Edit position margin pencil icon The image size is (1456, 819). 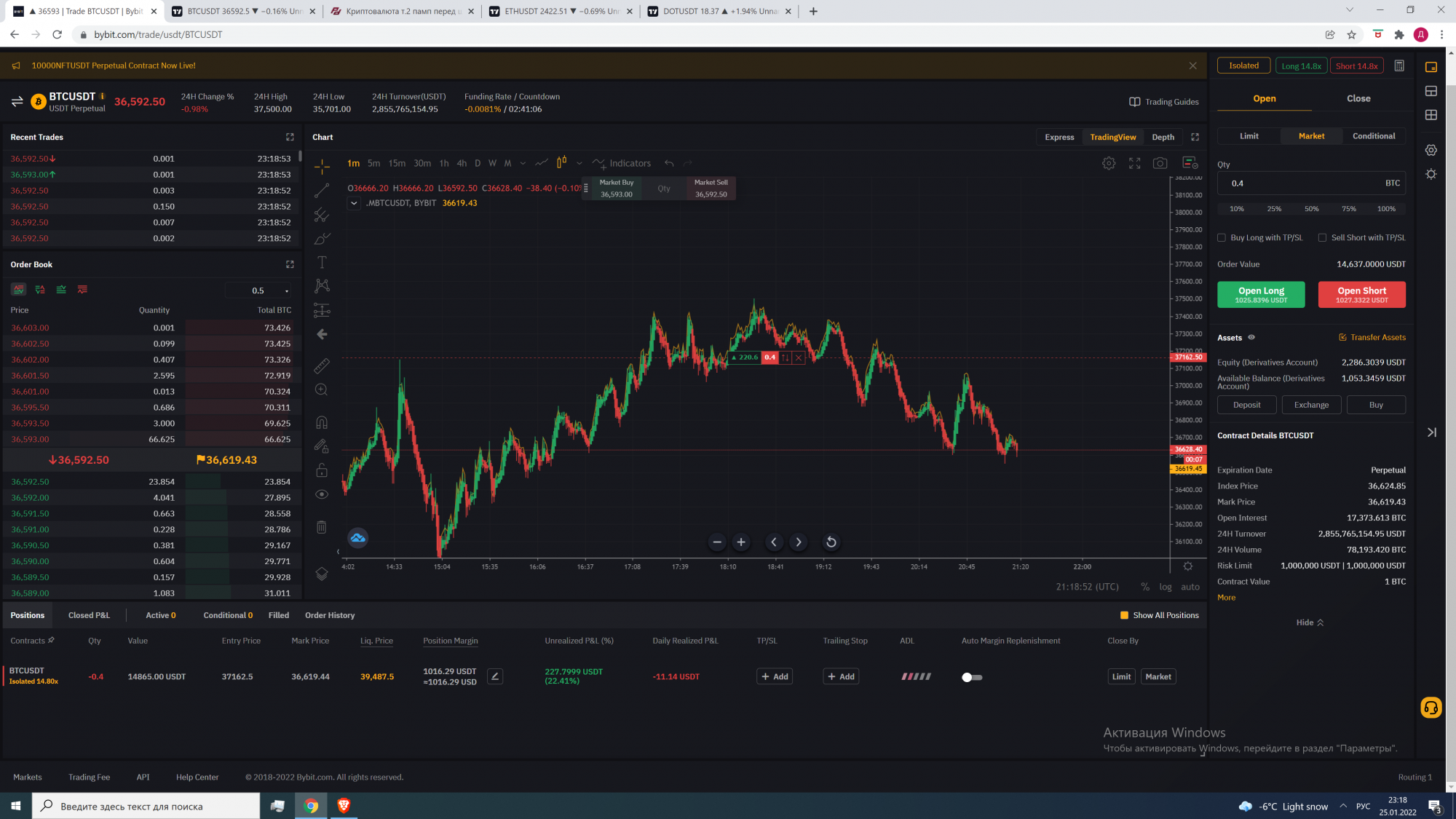pyautogui.click(x=495, y=676)
